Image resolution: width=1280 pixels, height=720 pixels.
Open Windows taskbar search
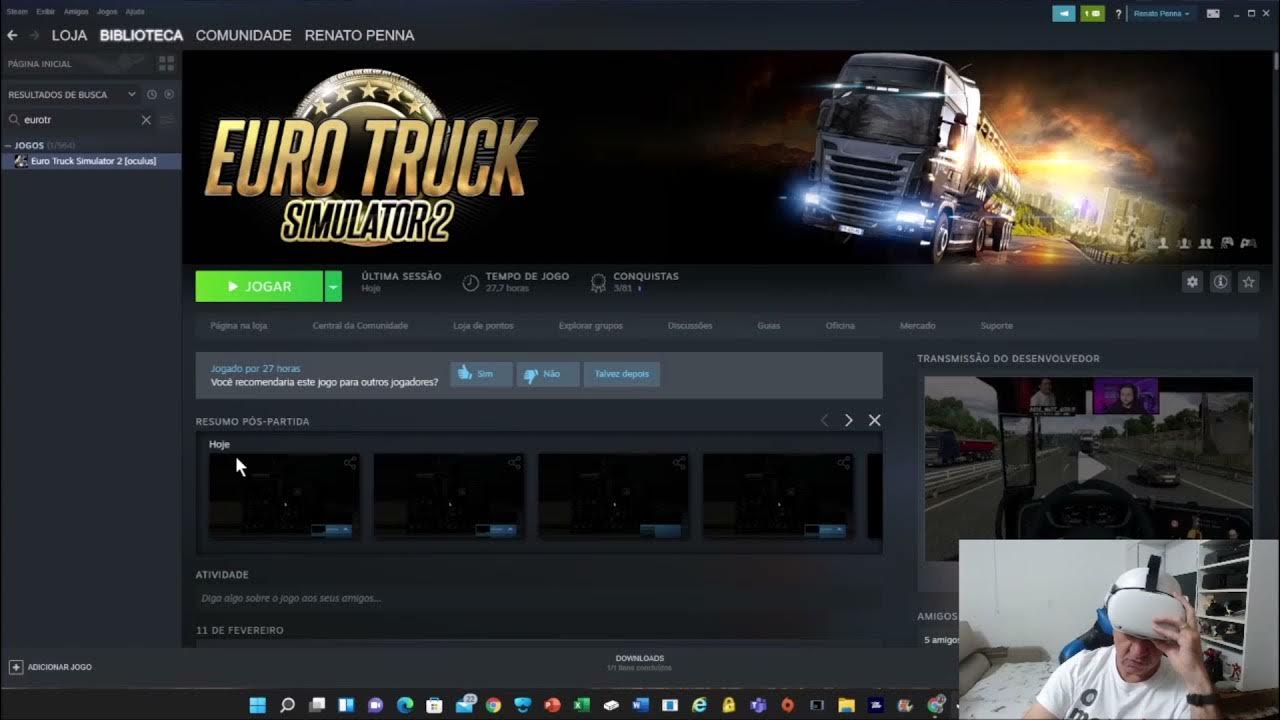(287, 705)
